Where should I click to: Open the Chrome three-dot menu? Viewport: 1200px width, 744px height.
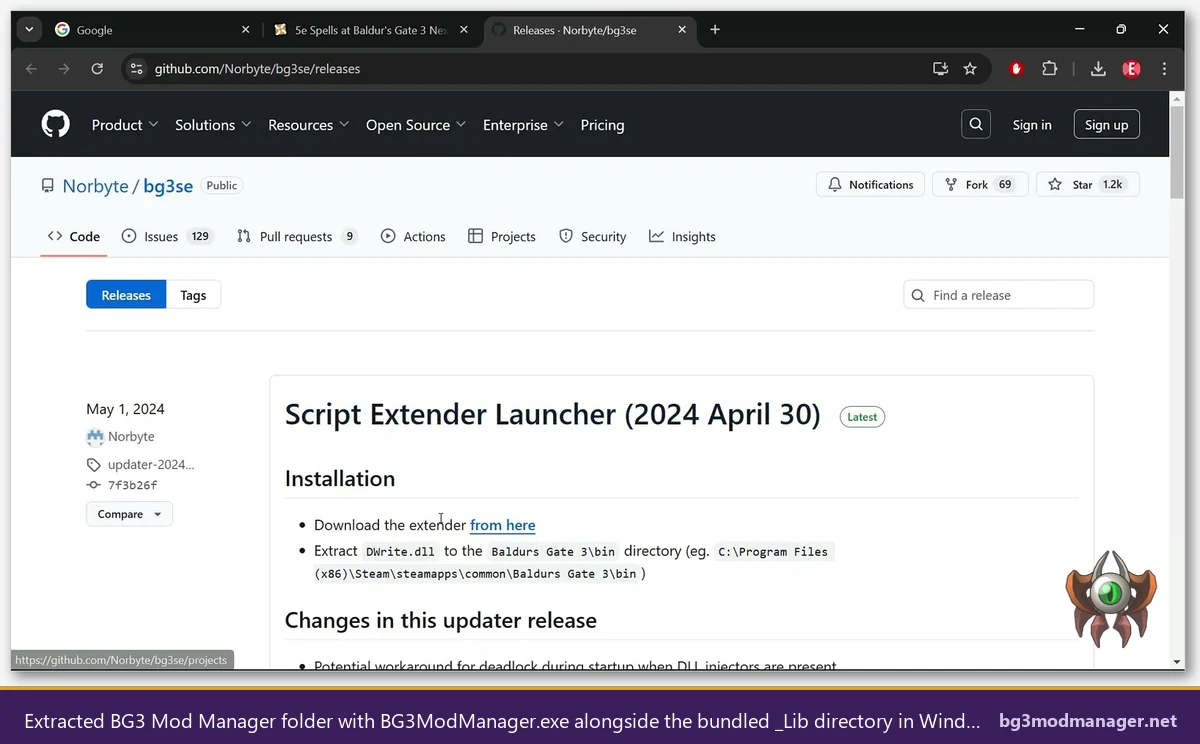pyautogui.click(x=1164, y=69)
